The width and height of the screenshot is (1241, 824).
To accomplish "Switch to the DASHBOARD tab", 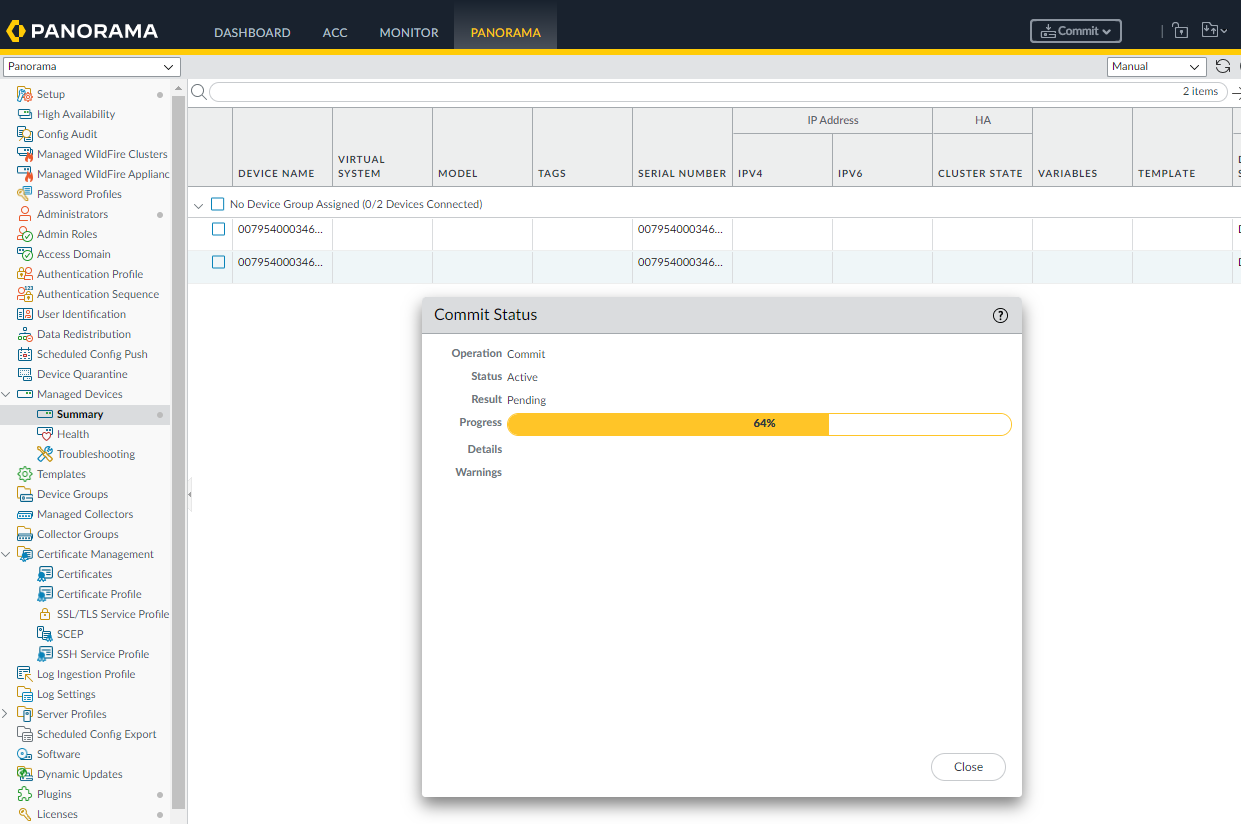I will 252,32.
